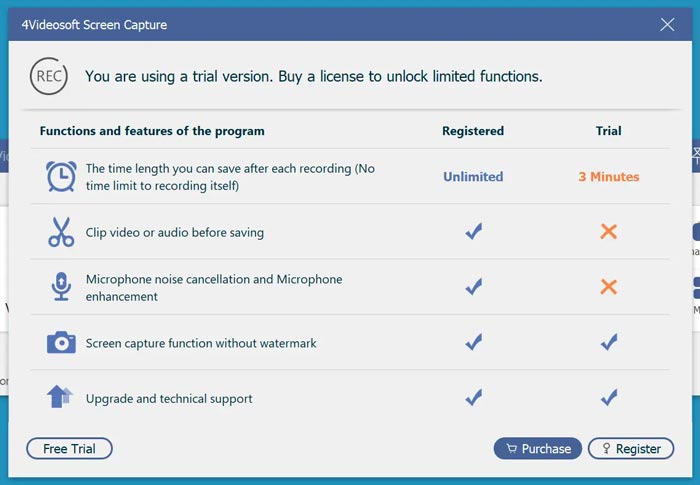Click the 3 Minutes trial value
The height and width of the screenshot is (485, 700).
click(x=608, y=177)
